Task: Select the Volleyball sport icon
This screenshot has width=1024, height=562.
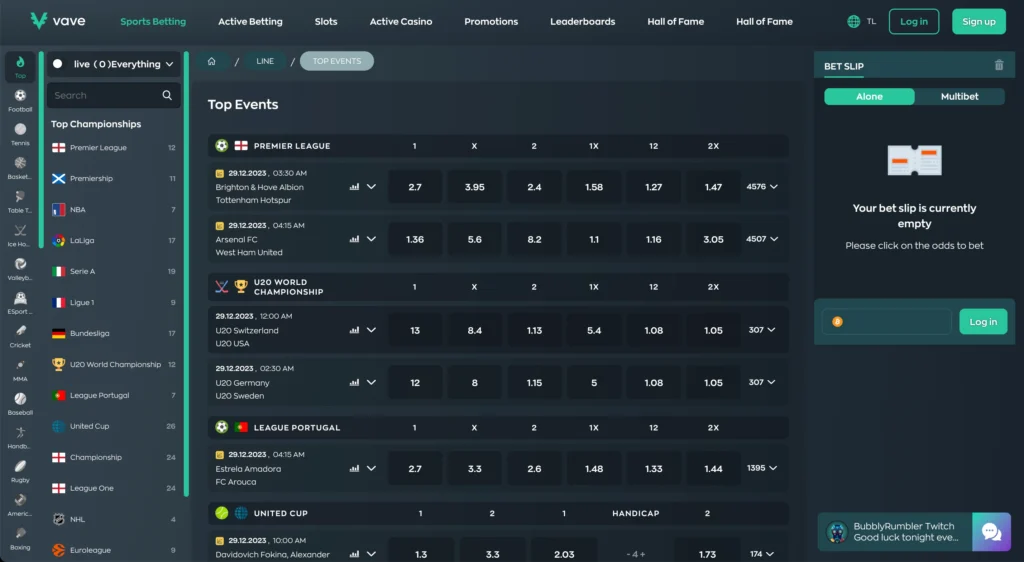Action: [x=20, y=264]
